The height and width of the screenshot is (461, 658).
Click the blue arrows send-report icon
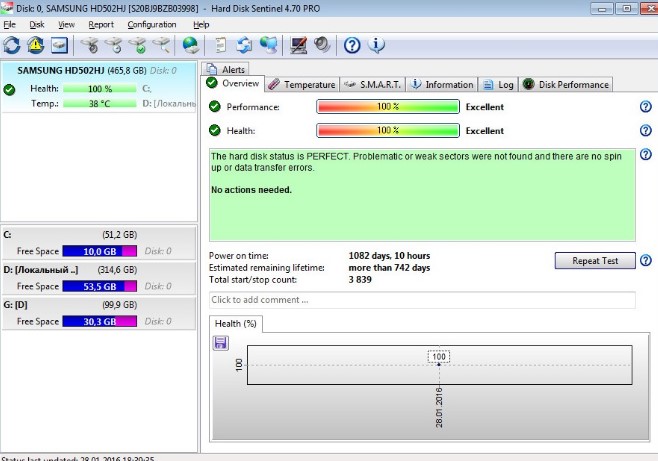coord(244,45)
